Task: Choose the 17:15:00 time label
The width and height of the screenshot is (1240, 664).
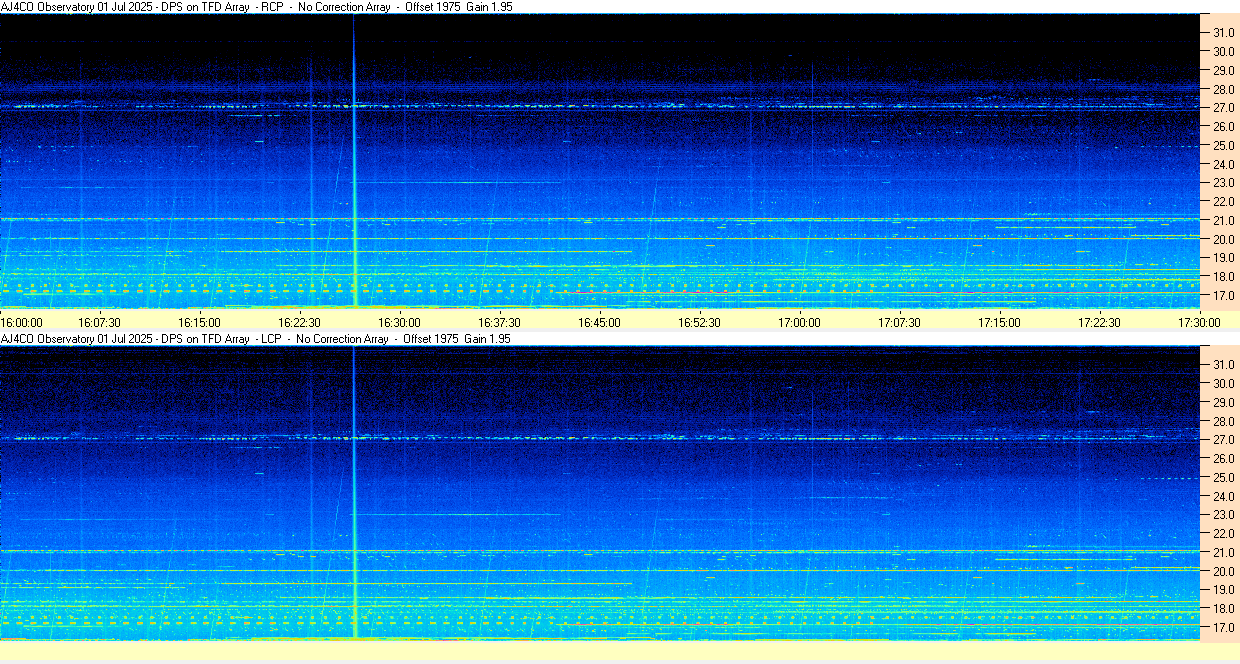Action: pyautogui.click(x=1000, y=322)
